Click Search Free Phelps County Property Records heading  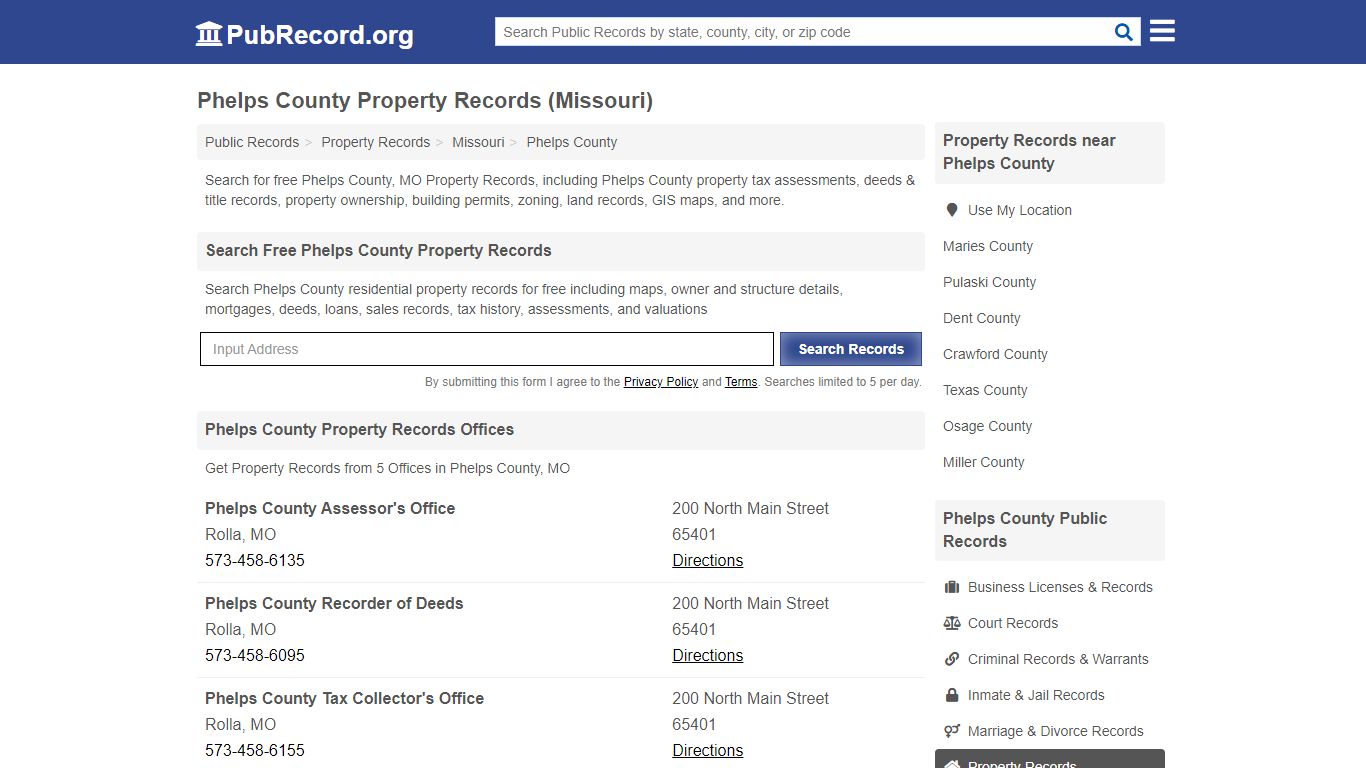click(379, 250)
